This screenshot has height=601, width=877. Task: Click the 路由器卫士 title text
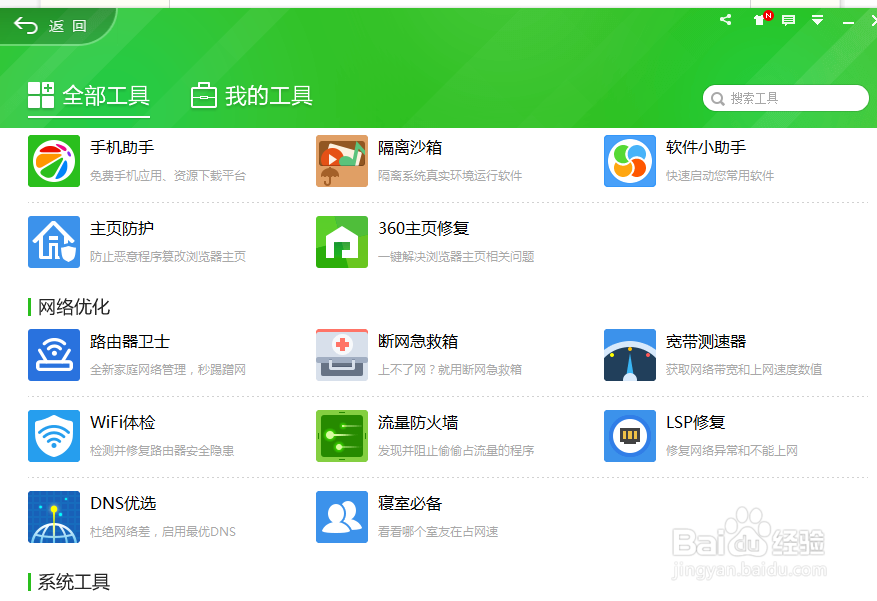130,342
